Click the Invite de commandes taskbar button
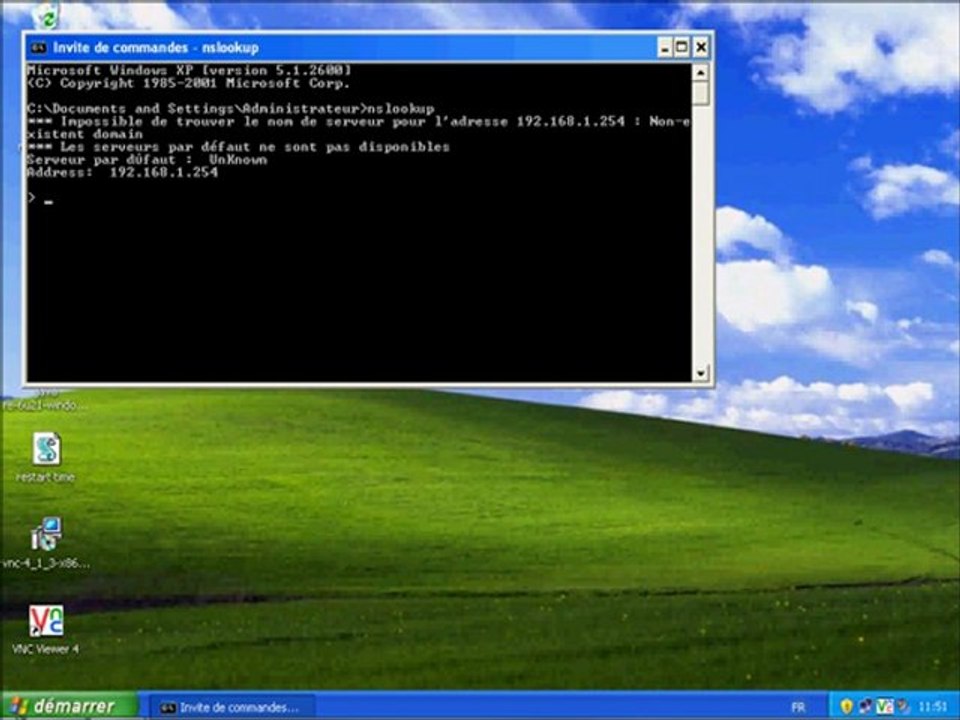 232,707
